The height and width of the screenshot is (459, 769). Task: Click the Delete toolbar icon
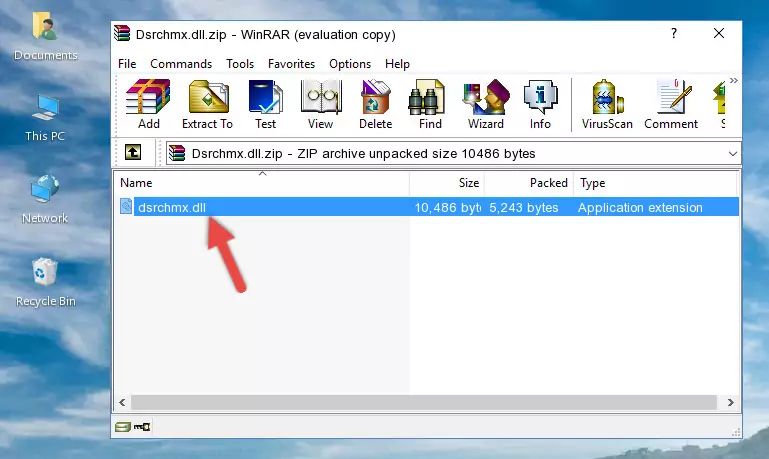pos(376,104)
